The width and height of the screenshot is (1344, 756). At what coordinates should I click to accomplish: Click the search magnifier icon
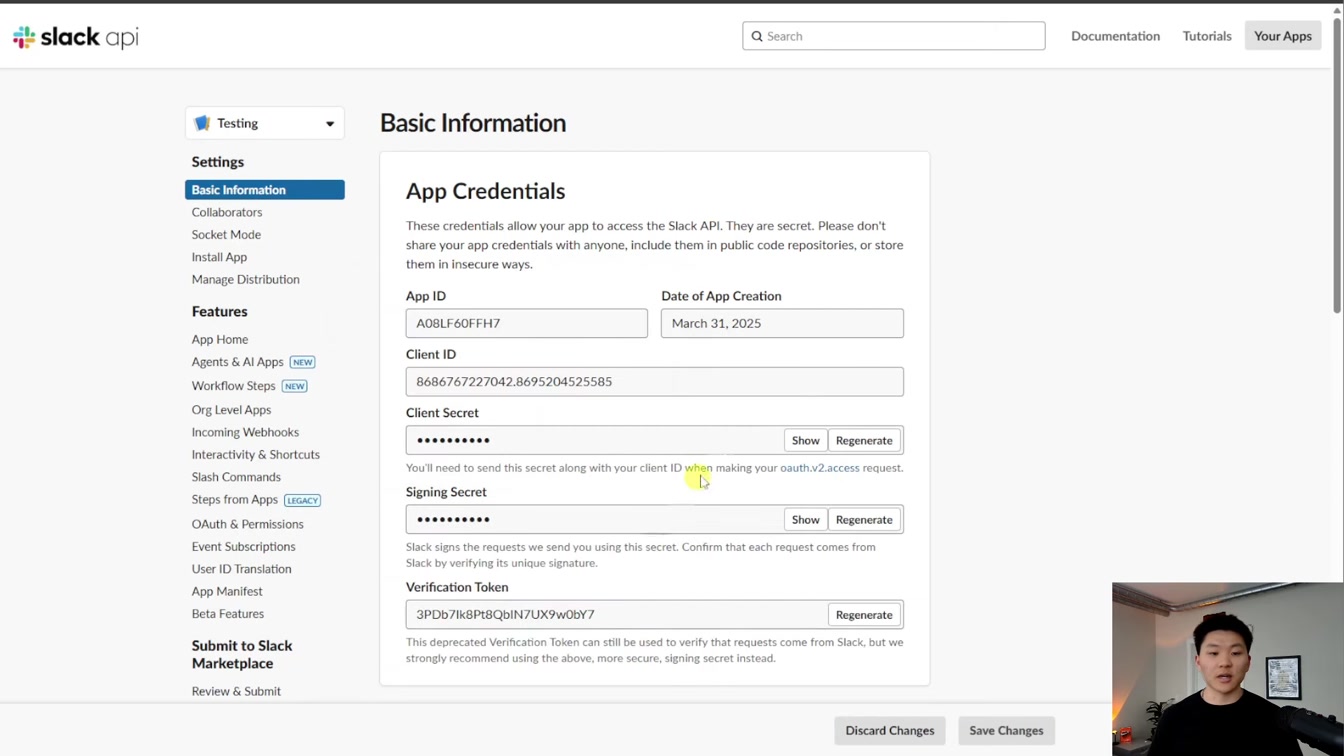click(757, 36)
